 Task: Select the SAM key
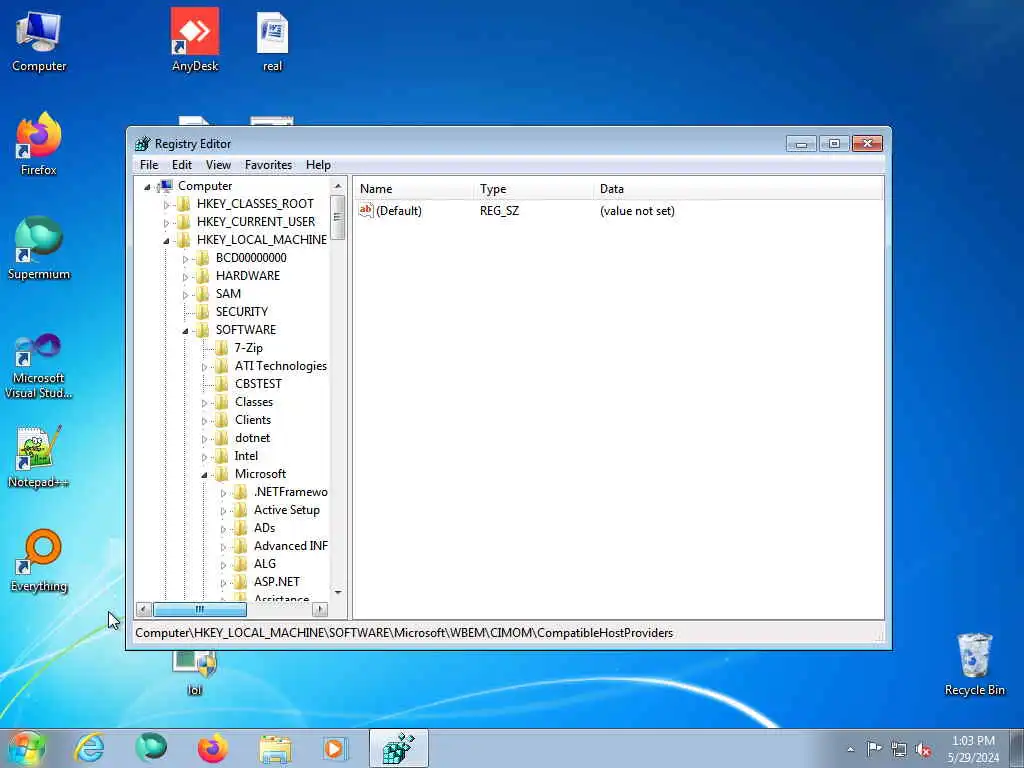coord(228,294)
